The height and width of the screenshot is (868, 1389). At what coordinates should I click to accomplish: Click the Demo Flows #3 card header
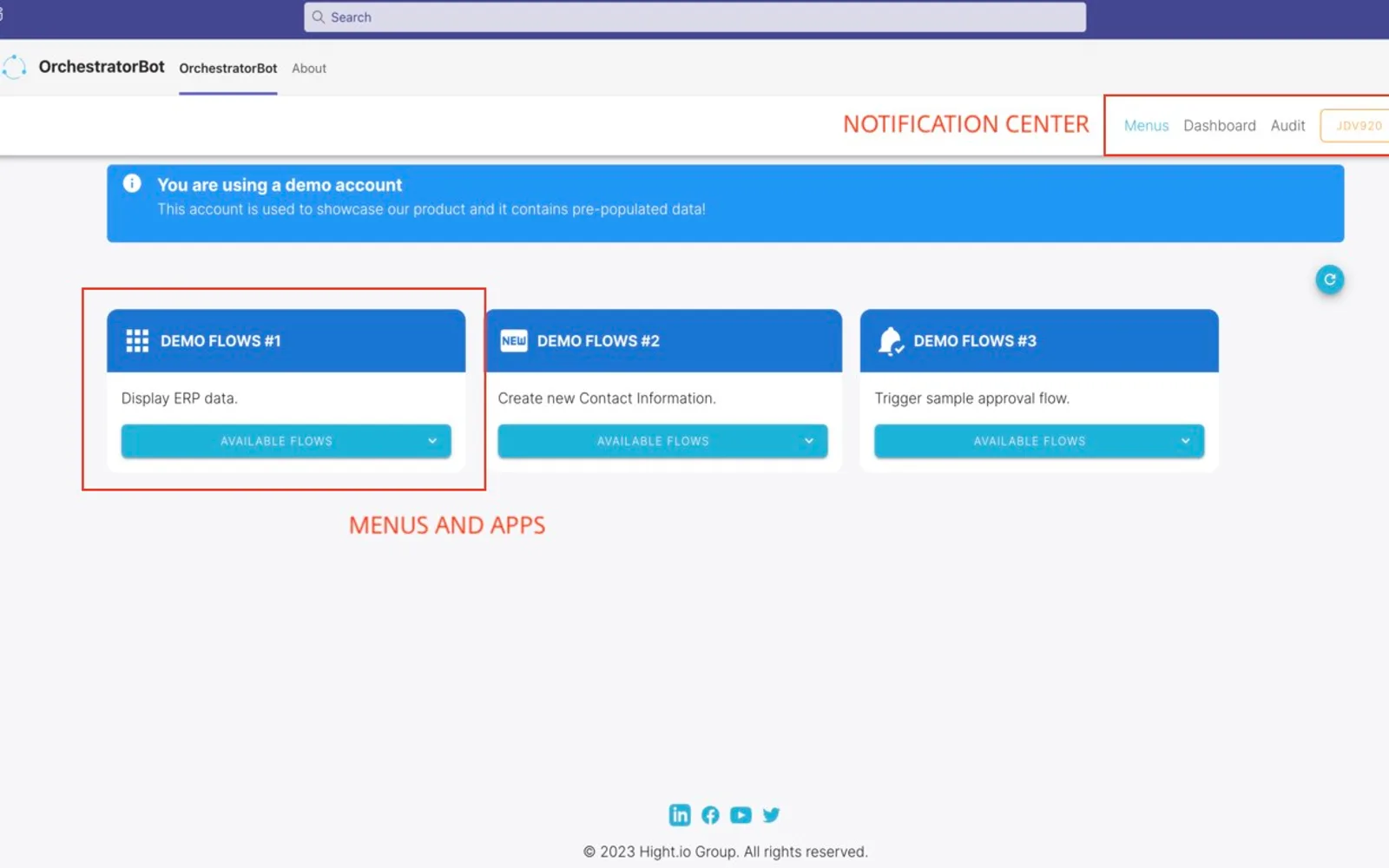click(x=1039, y=341)
